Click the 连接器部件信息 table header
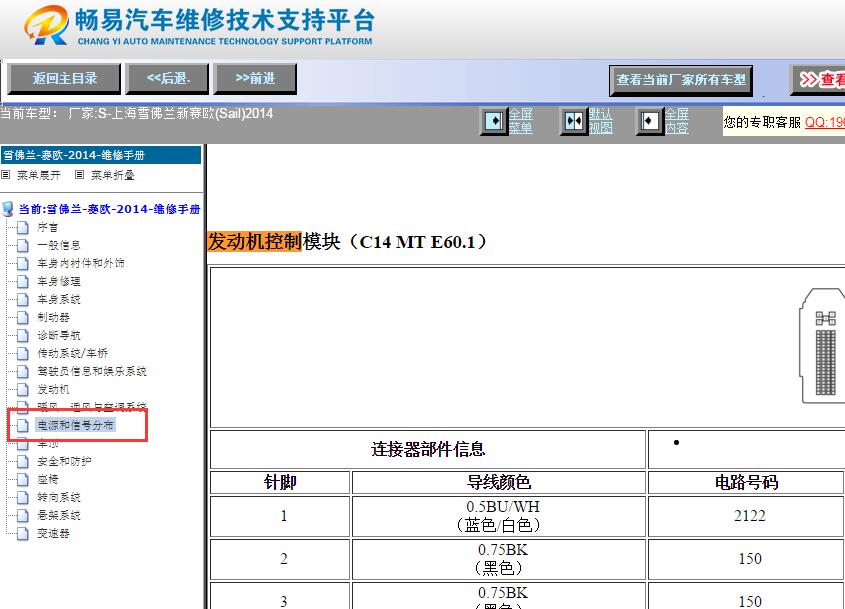Viewport: 845px width, 609px height. [x=428, y=449]
